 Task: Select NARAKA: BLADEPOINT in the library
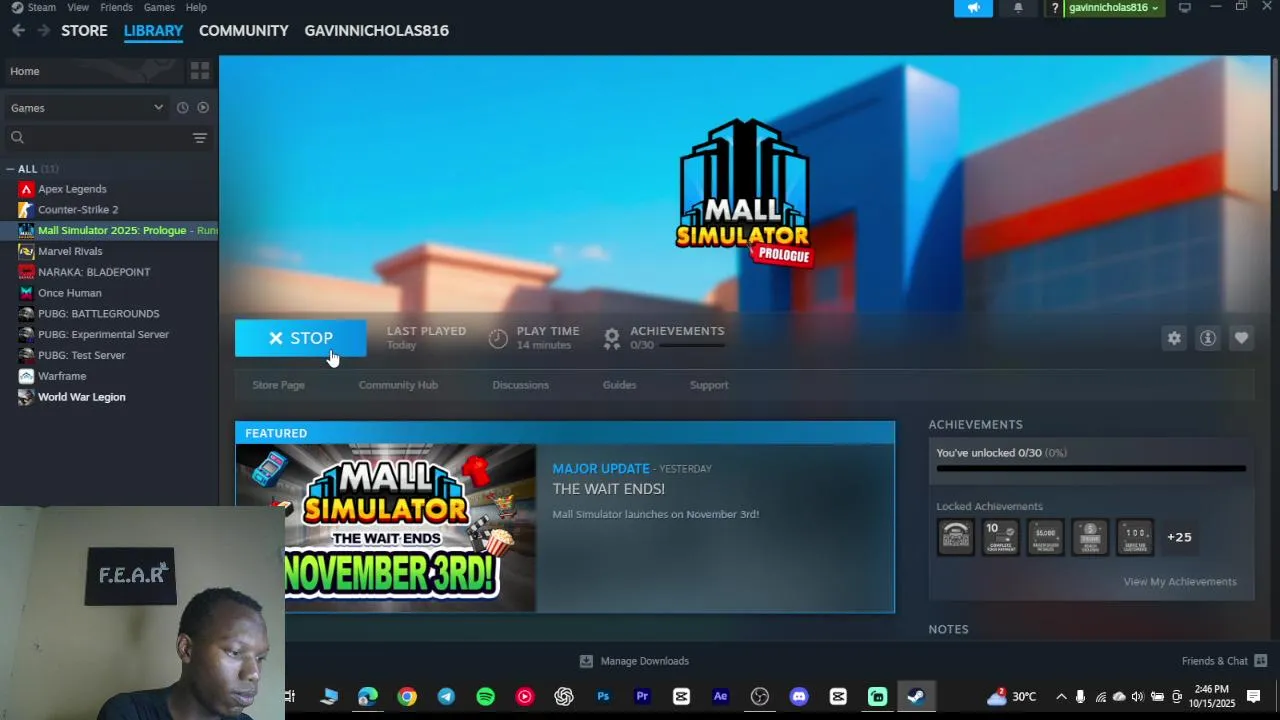click(x=94, y=272)
